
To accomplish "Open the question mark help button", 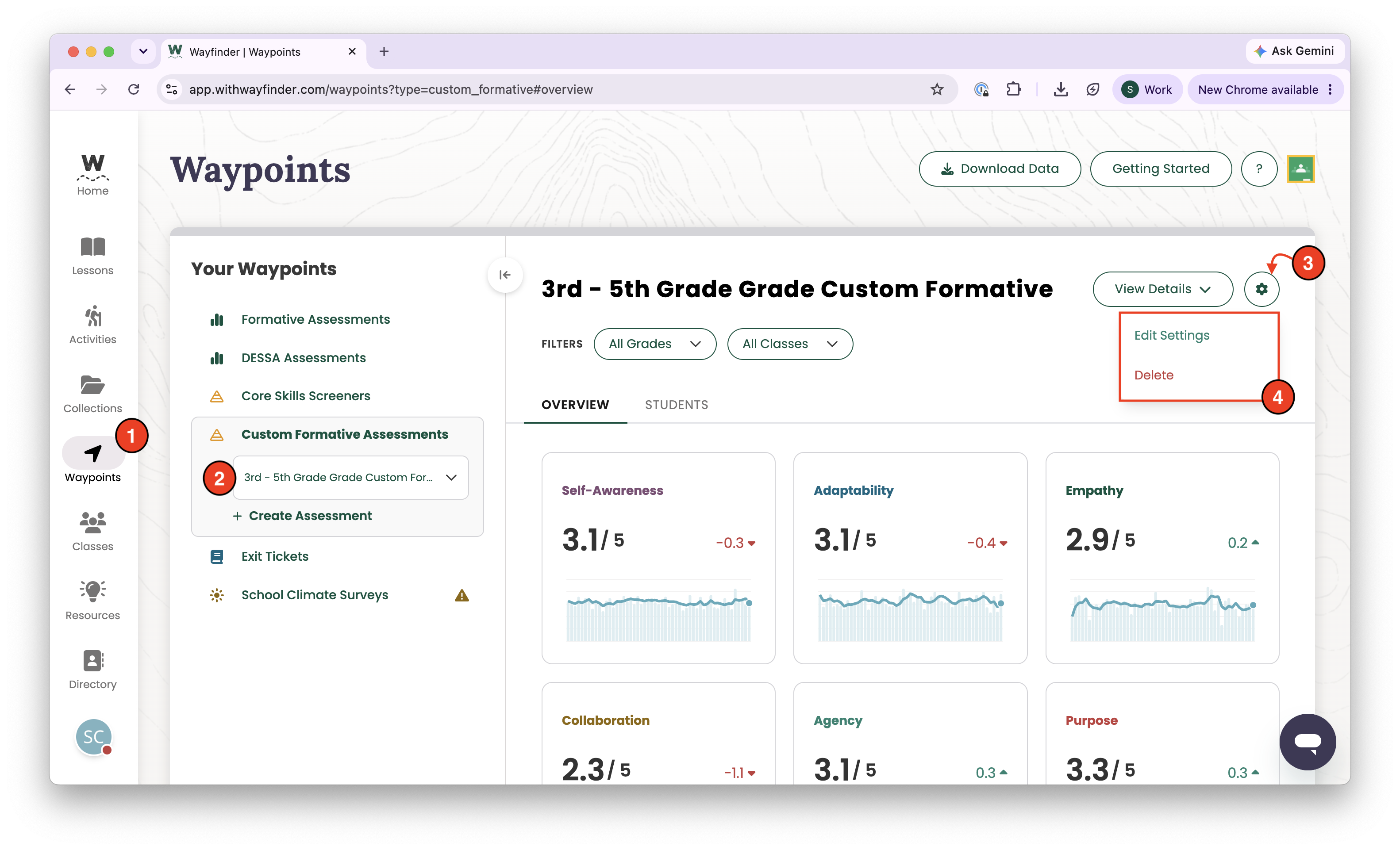I will click(x=1259, y=168).
